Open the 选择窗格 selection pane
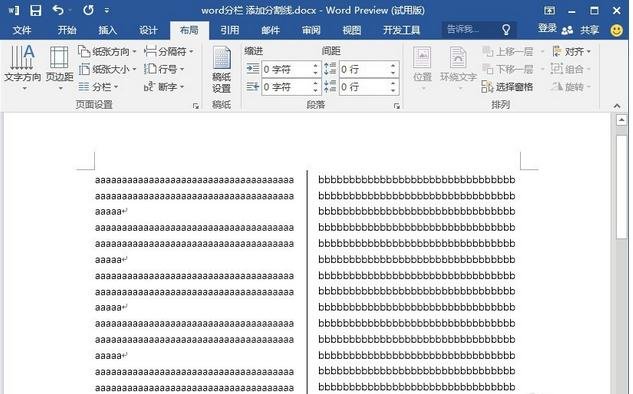This screenshot has height=394, width=633. (507, 87)
